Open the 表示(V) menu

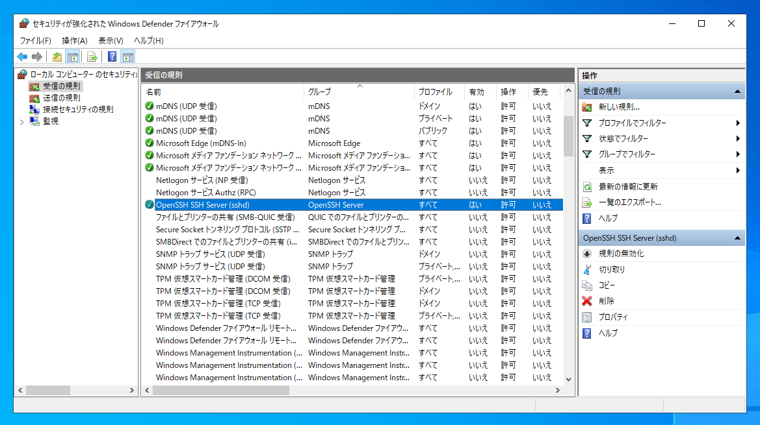click(x=111, y=41)
